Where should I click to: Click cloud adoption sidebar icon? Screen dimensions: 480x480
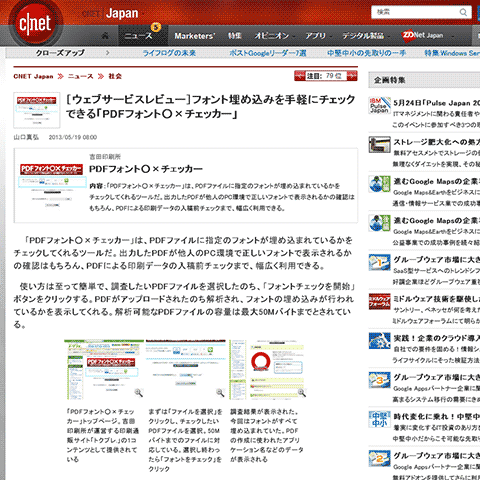379,341
